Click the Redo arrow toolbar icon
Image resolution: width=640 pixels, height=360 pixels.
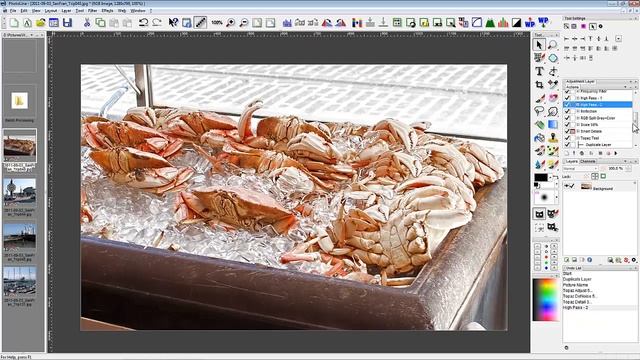[x=157, y=23]
